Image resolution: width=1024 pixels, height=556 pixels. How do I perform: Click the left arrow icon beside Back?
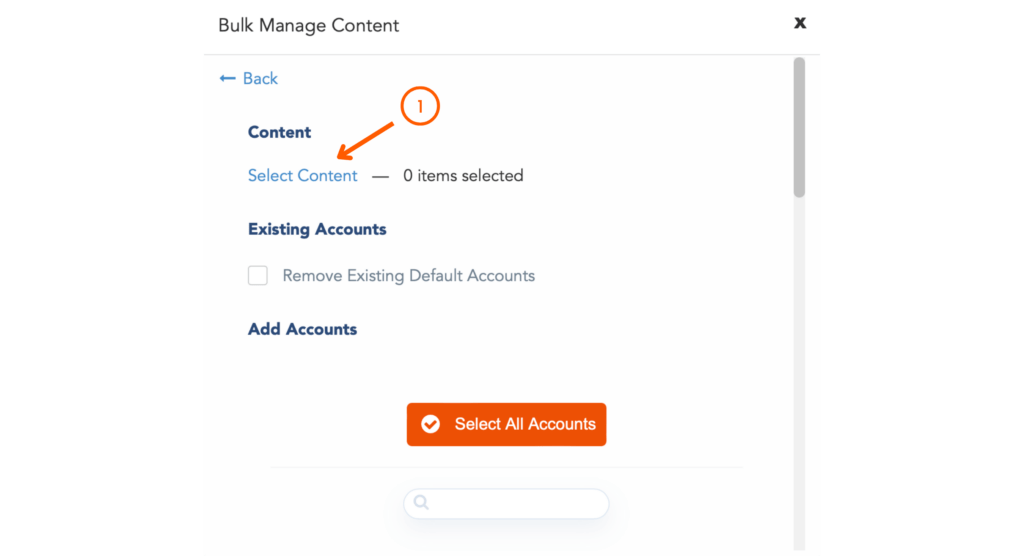[227, 78]
